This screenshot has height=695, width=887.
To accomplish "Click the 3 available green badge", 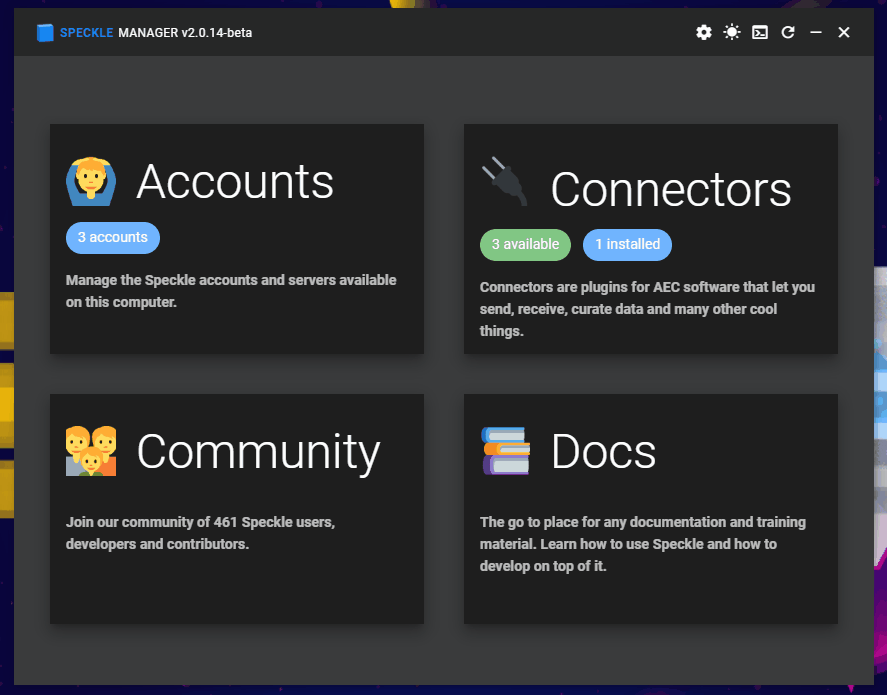I will (x=525, y=244).
